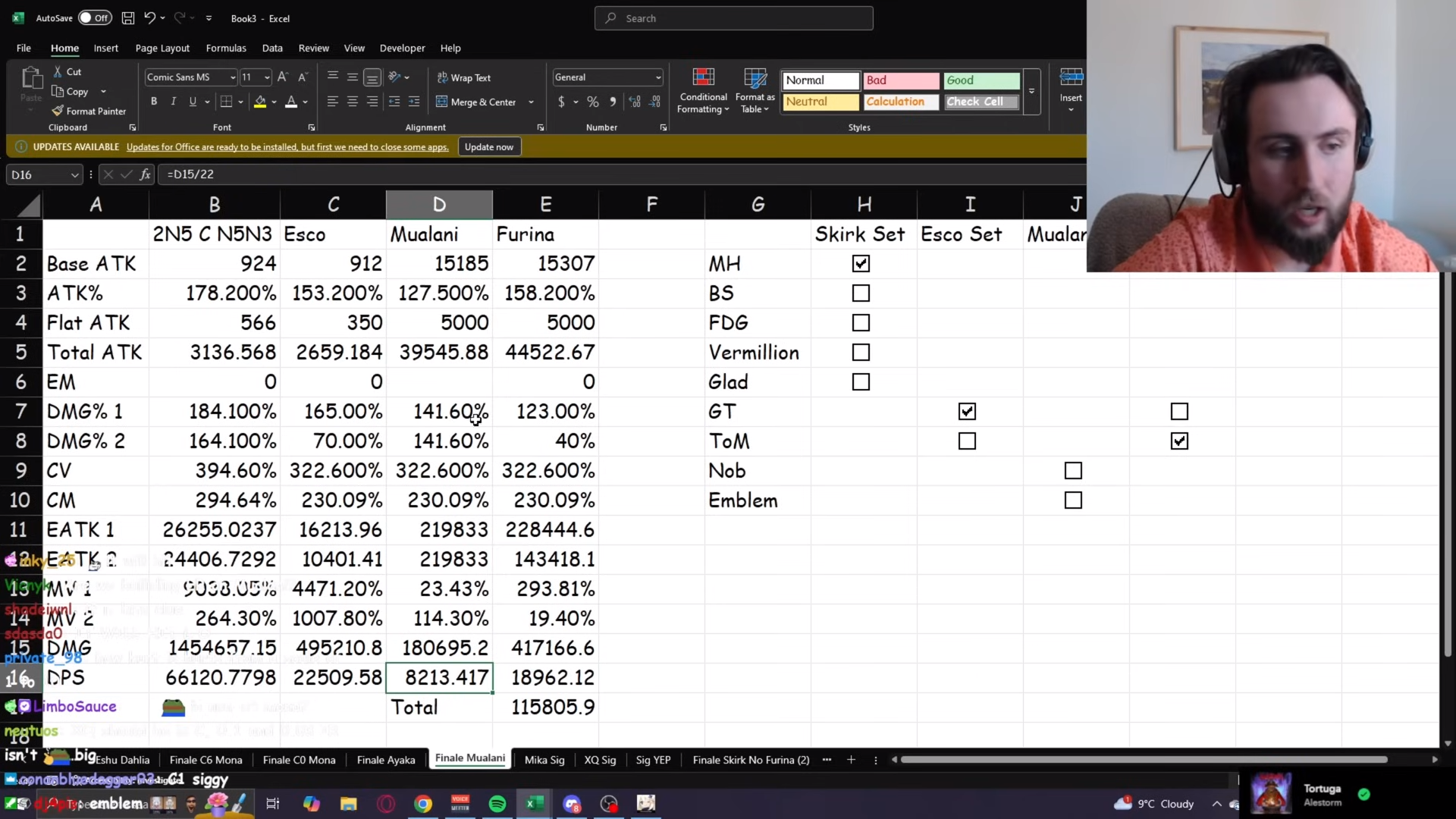
Task: Check the BS Skirk Set checkbox
Action: tap(861, 293)
